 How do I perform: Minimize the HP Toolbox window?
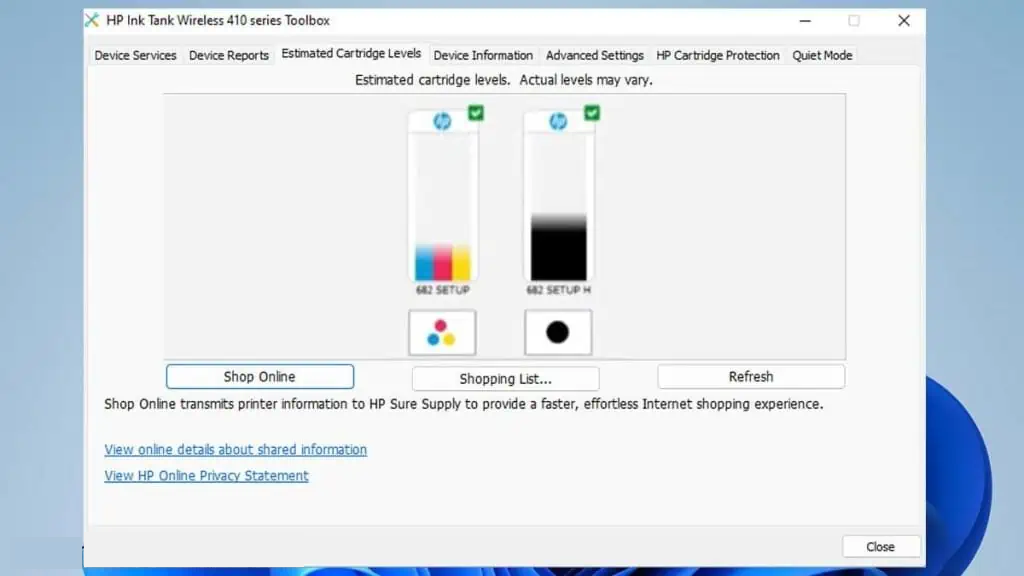click(x=805, y=21)
